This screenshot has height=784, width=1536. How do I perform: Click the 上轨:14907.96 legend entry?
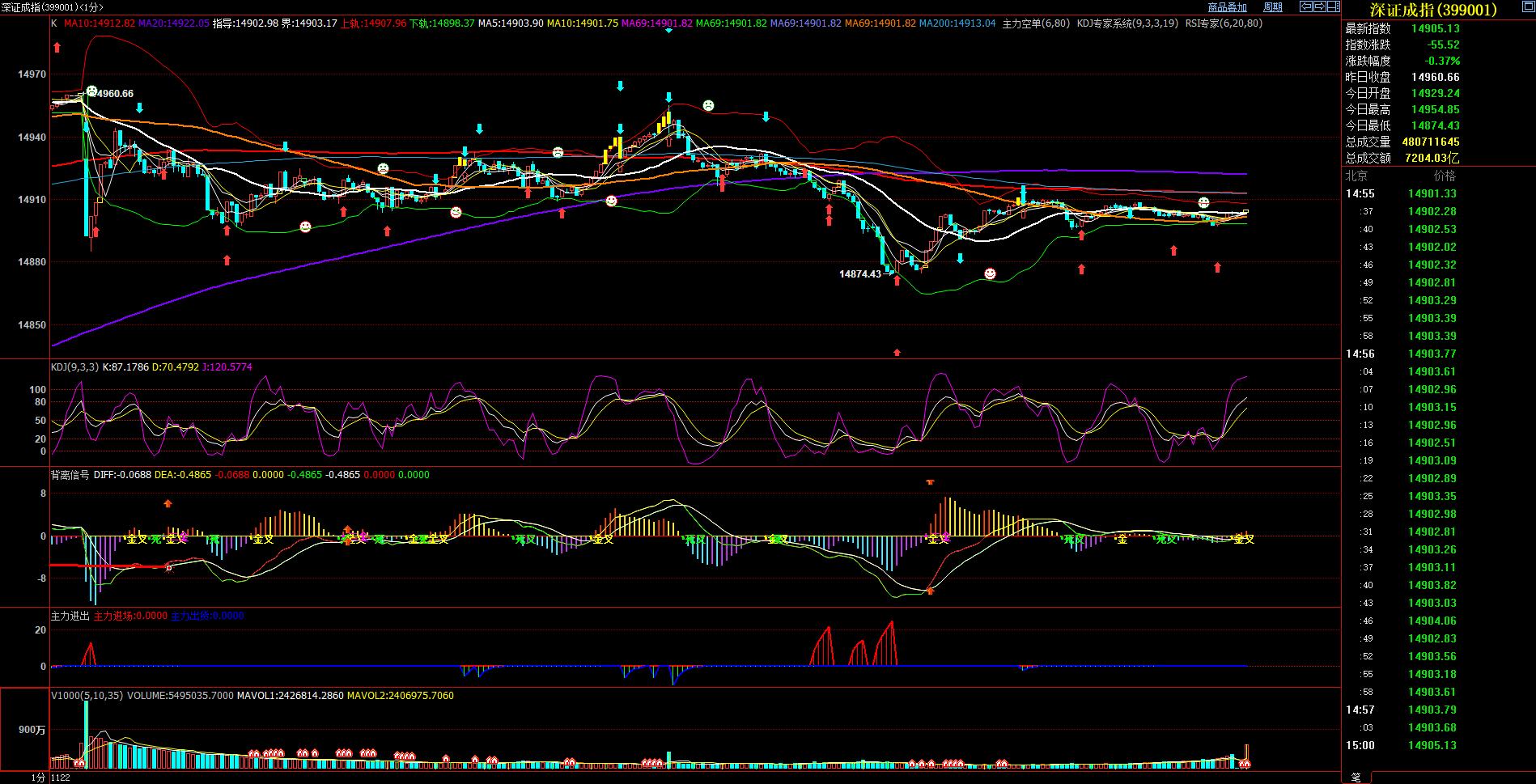374,23
